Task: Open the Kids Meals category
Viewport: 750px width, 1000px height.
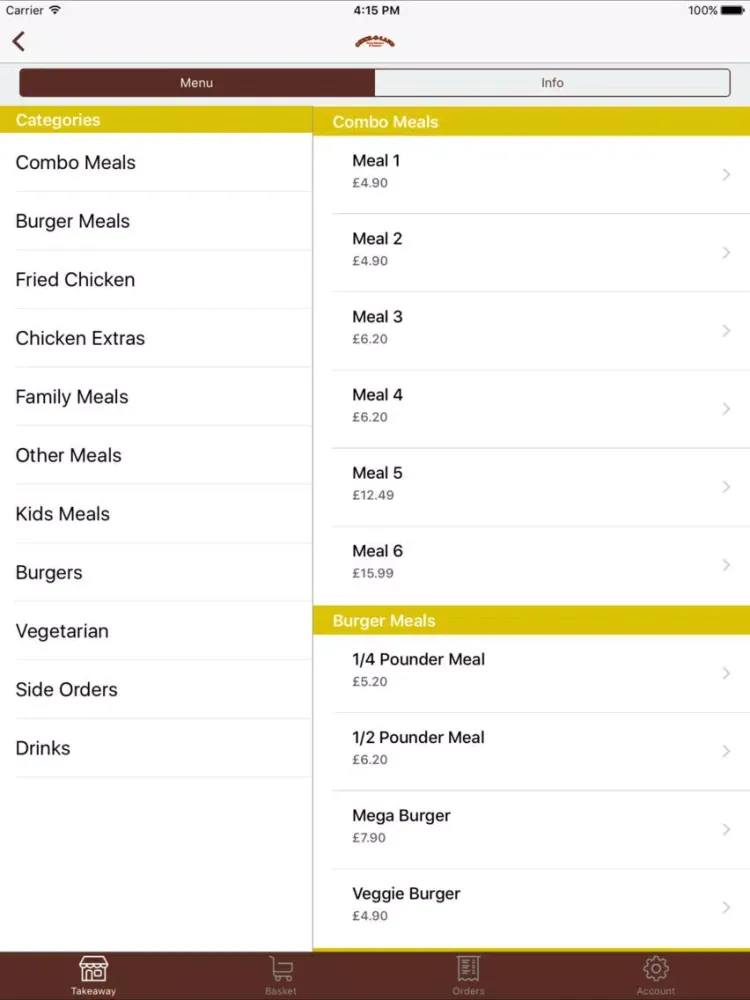Action: pos(156,514)
